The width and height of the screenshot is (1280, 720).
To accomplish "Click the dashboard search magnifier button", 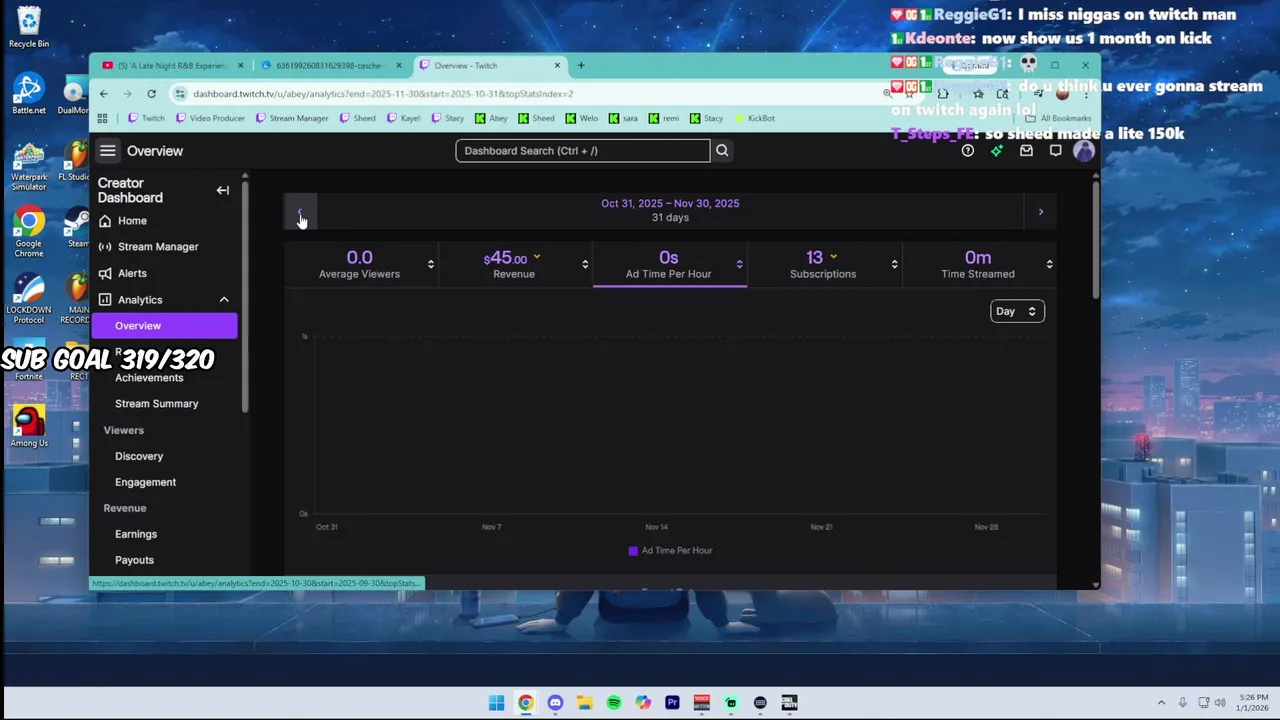I will (x=722, y=151).
